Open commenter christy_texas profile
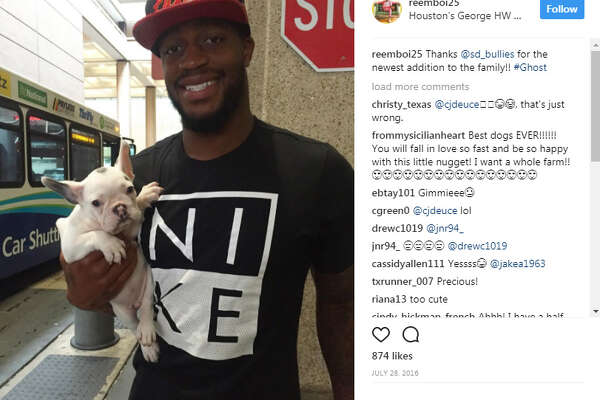Viewport: 600px width, 400px height. [x=401, y=104]
